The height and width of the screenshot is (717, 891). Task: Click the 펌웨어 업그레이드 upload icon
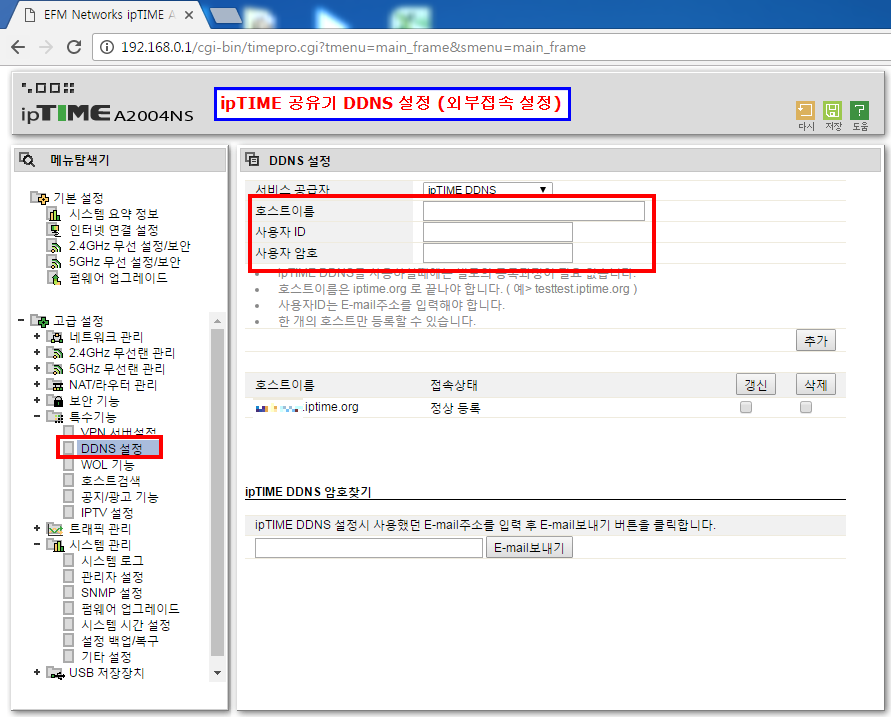pos(53,278)
